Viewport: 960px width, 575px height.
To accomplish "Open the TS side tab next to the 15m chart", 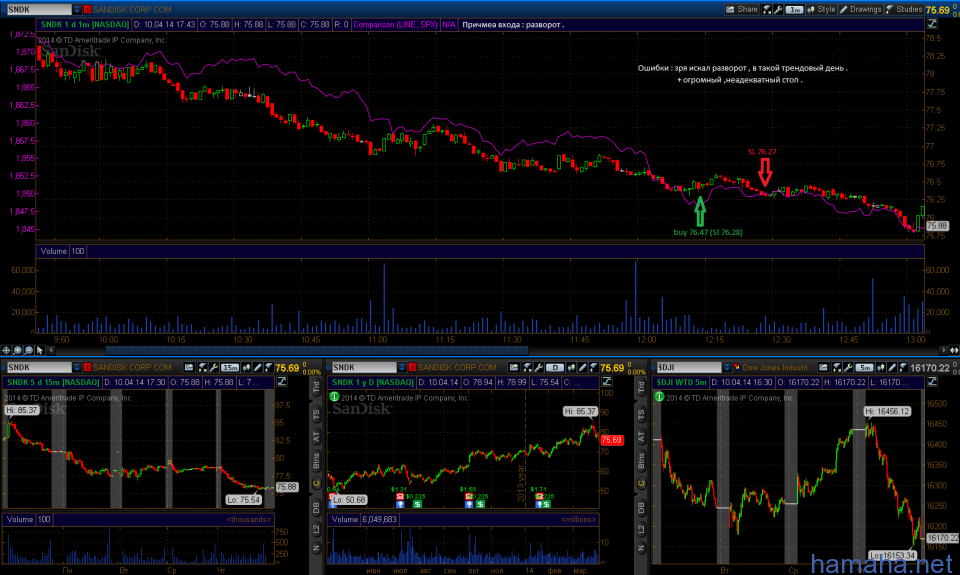I will 316,412.
